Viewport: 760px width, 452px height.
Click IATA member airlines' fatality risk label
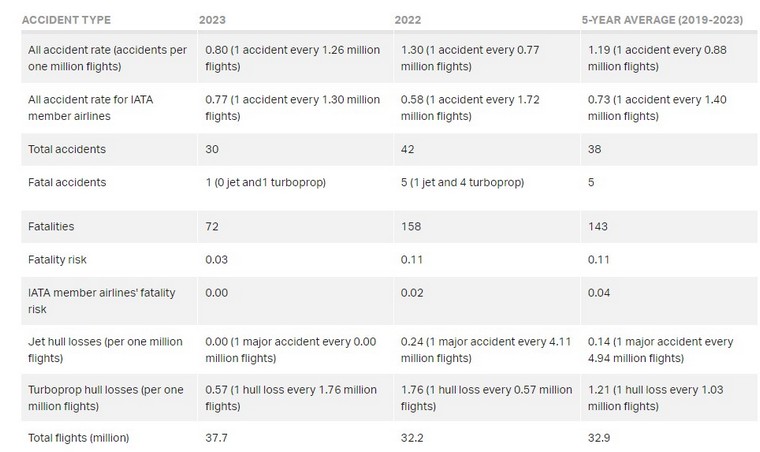click(102, 301)
